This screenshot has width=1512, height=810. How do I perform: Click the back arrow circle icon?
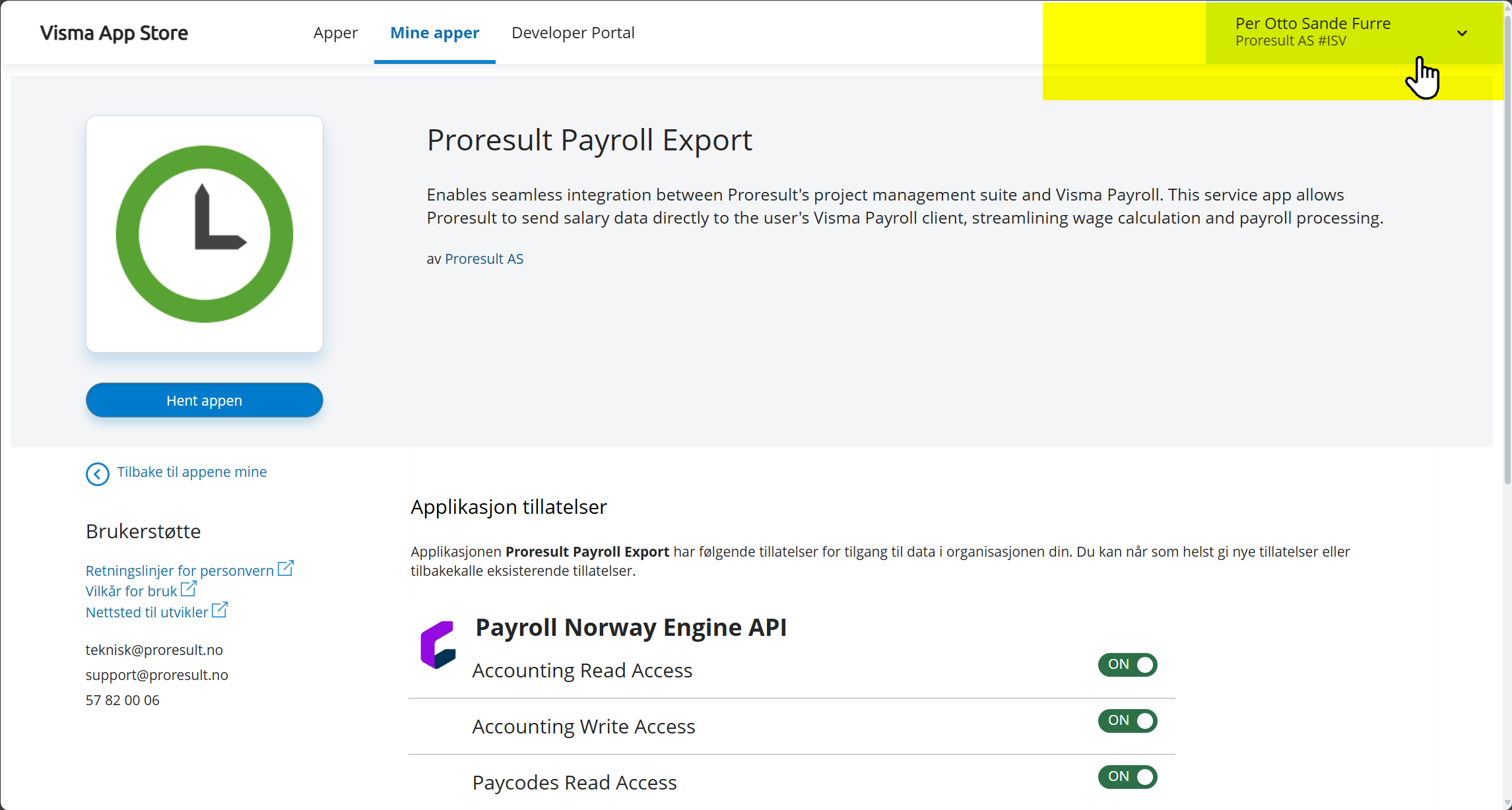(97, 474)
